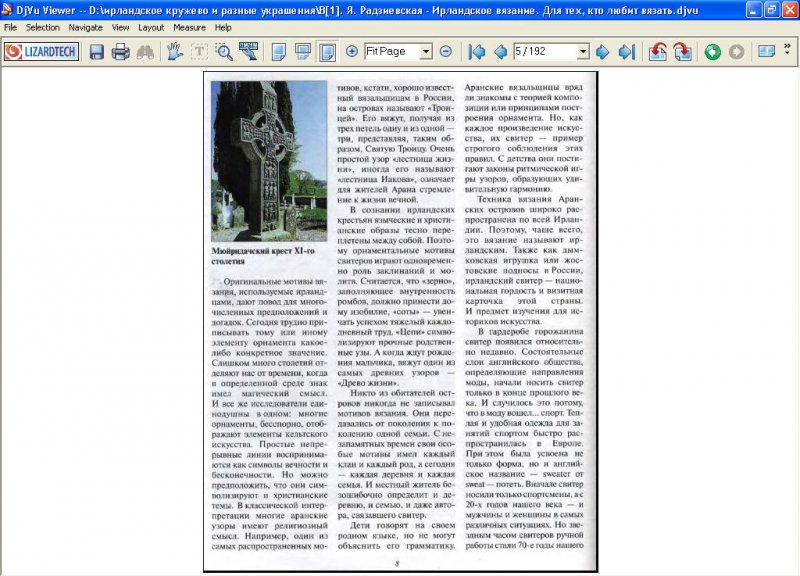This screenshot has width=800, height=576.
Task: Go back with the green arrow
Action: coord(712,52)
